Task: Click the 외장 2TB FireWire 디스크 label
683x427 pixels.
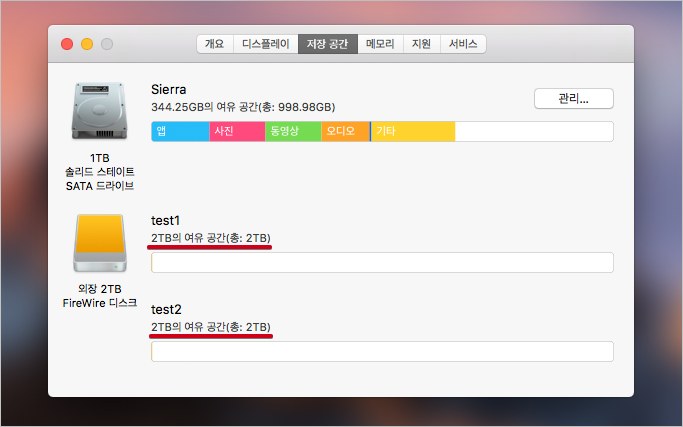Action: click(100, 296)
